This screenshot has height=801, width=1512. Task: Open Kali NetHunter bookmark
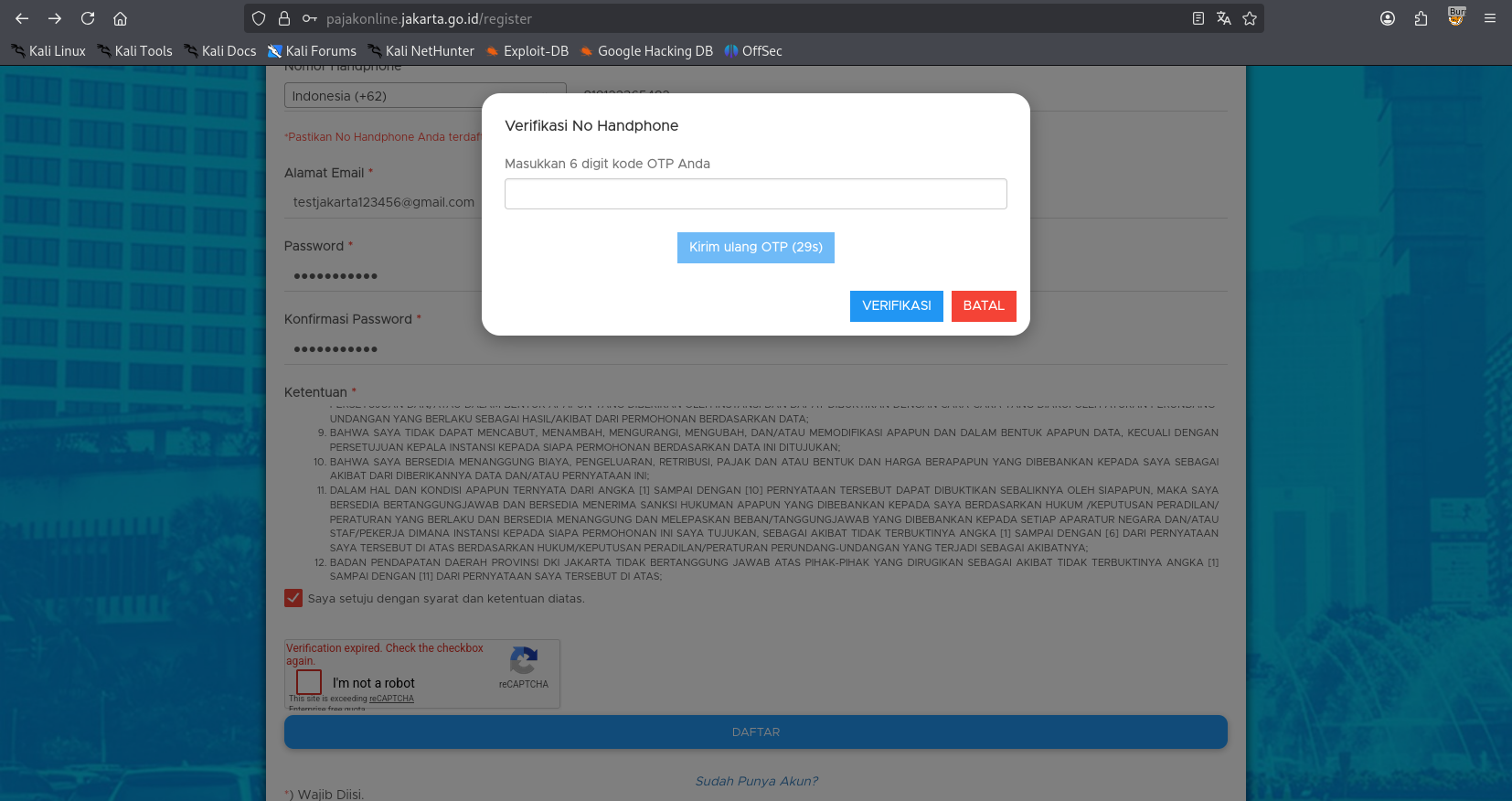[x=421, y=51]
